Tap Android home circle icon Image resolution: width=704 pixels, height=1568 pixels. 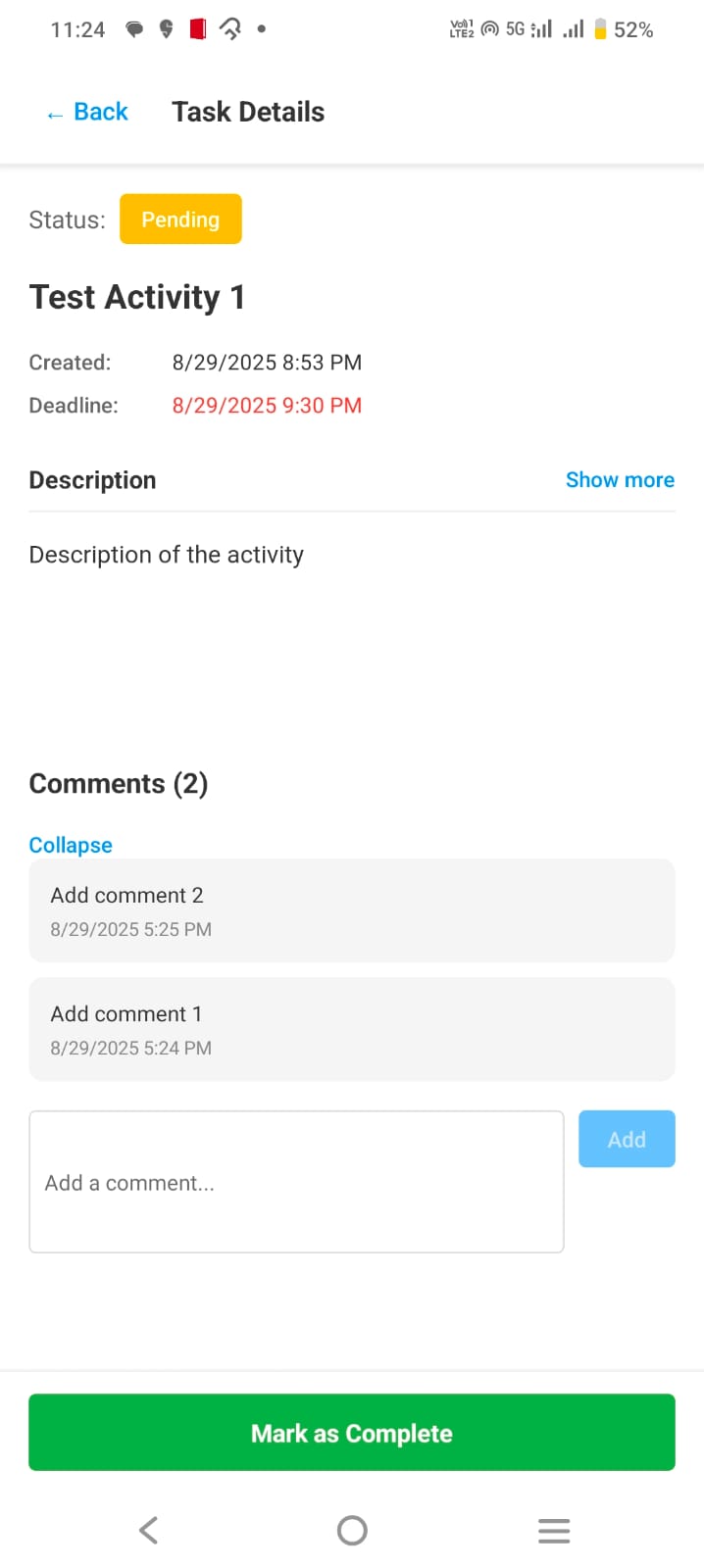coord(352,1530)
